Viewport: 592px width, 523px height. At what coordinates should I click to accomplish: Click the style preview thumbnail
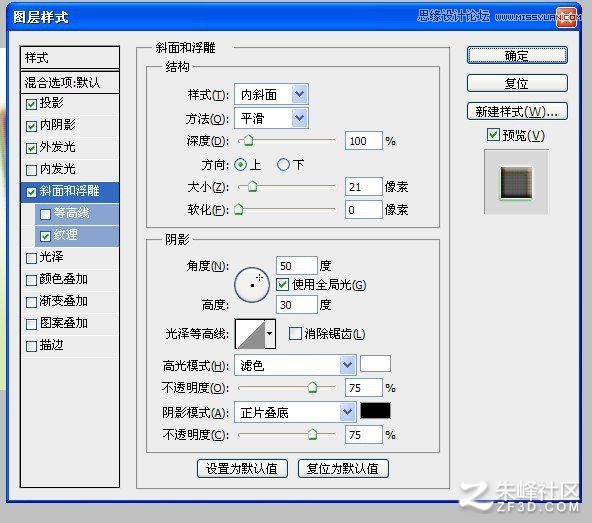(516, 182)
